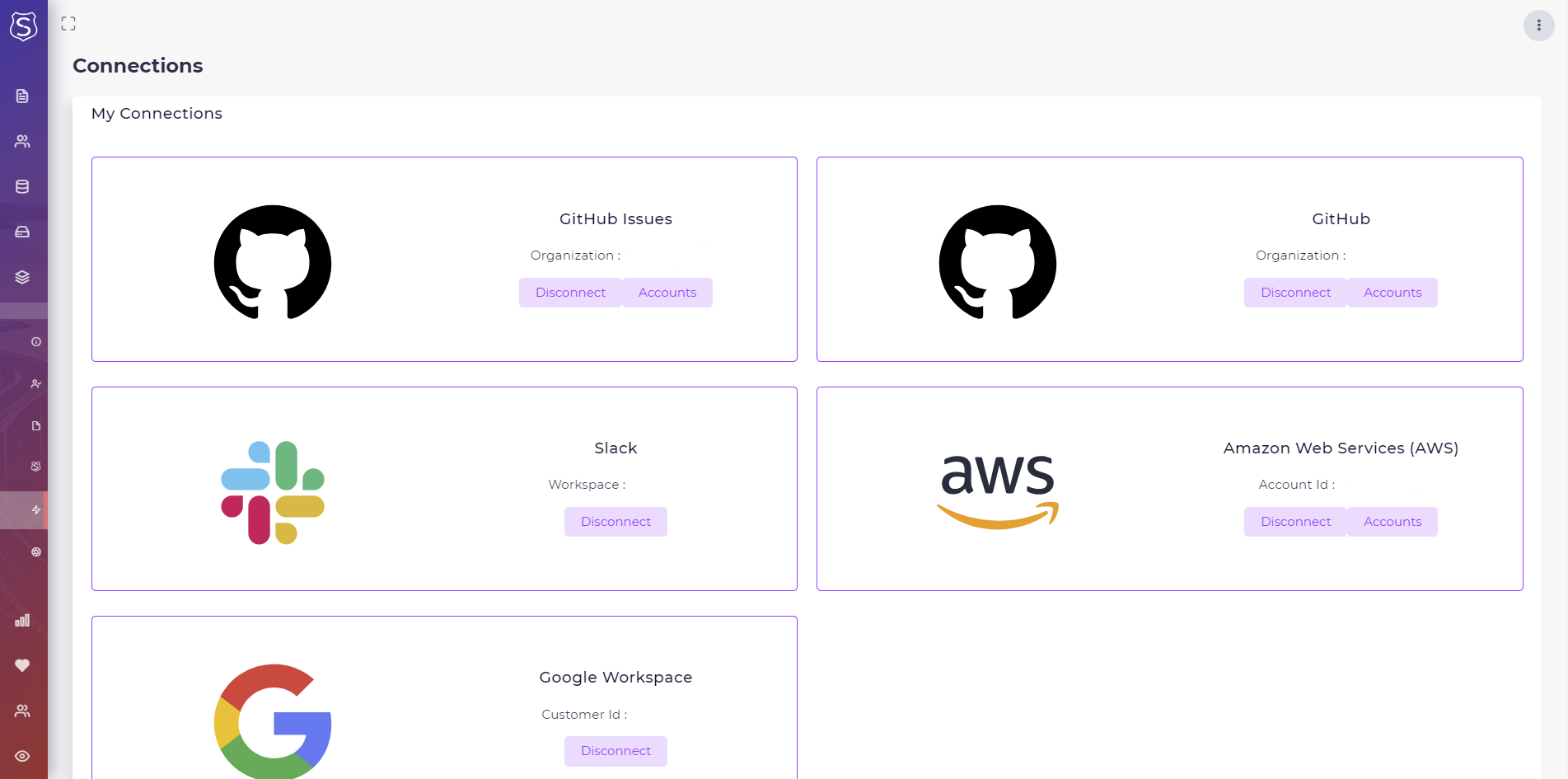Select the eye icon in the sidebar
The image size is (1568, 779).
[x=22, y=756]
